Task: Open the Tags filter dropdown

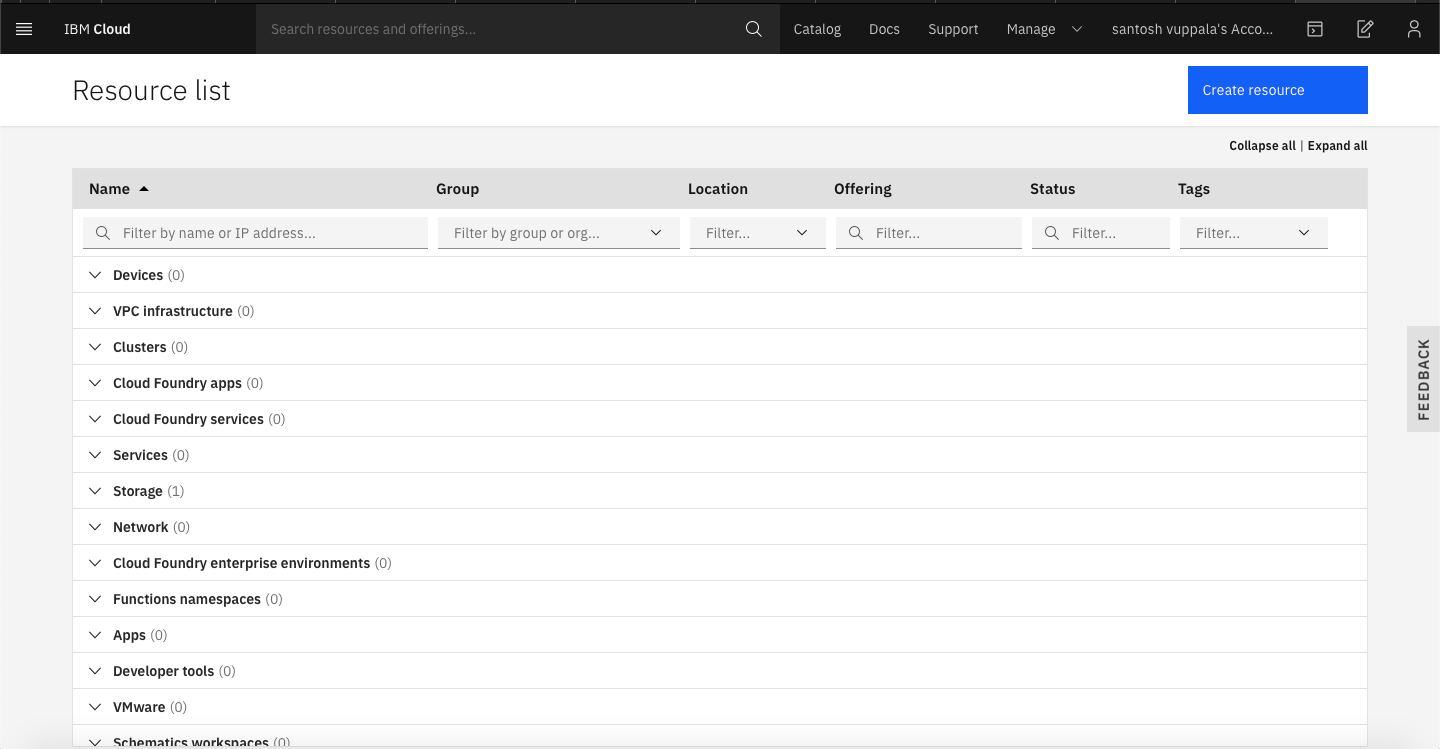Action: click(1254, 233)
